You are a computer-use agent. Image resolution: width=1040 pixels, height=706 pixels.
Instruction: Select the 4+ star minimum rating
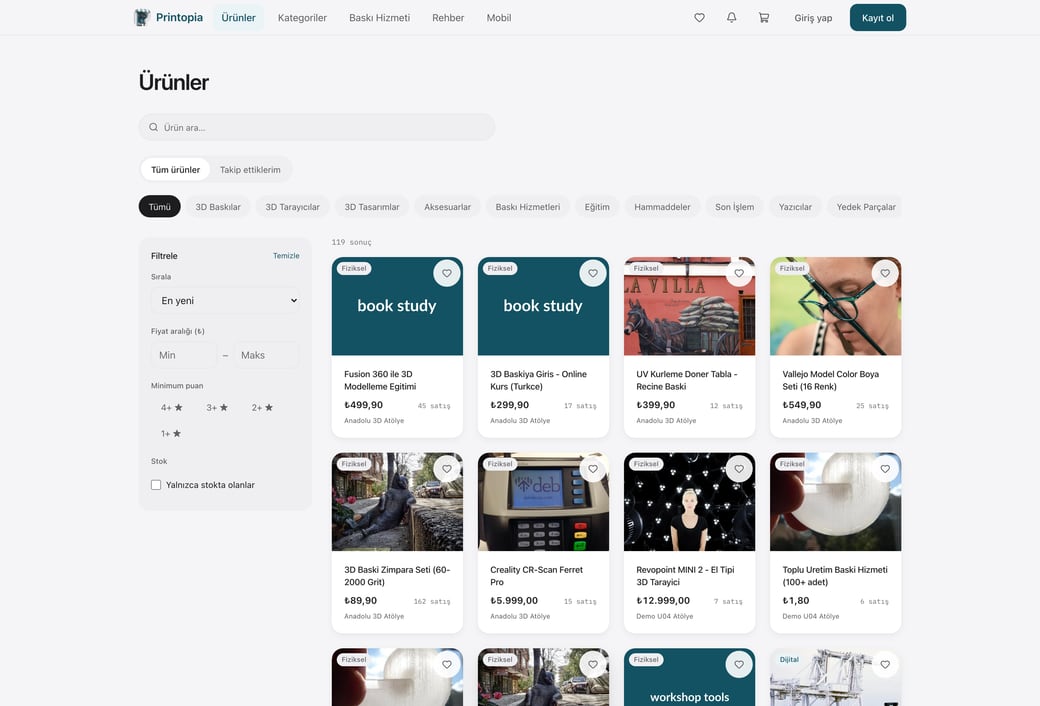click(171, 407)
